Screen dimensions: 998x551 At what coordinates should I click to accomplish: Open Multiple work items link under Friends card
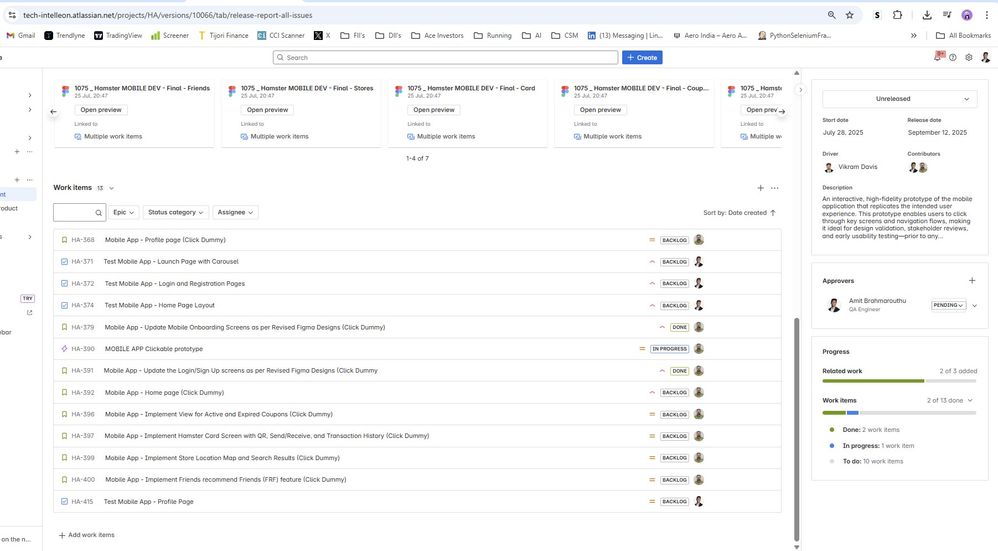[108, 136]
